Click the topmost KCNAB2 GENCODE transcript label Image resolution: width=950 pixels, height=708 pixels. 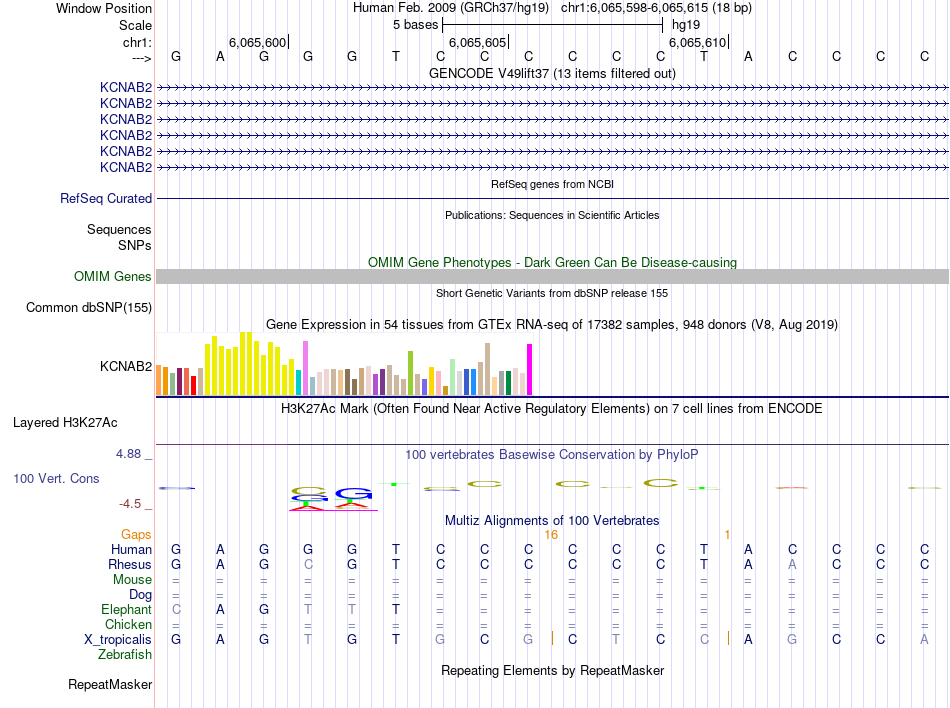coord(126,87)
